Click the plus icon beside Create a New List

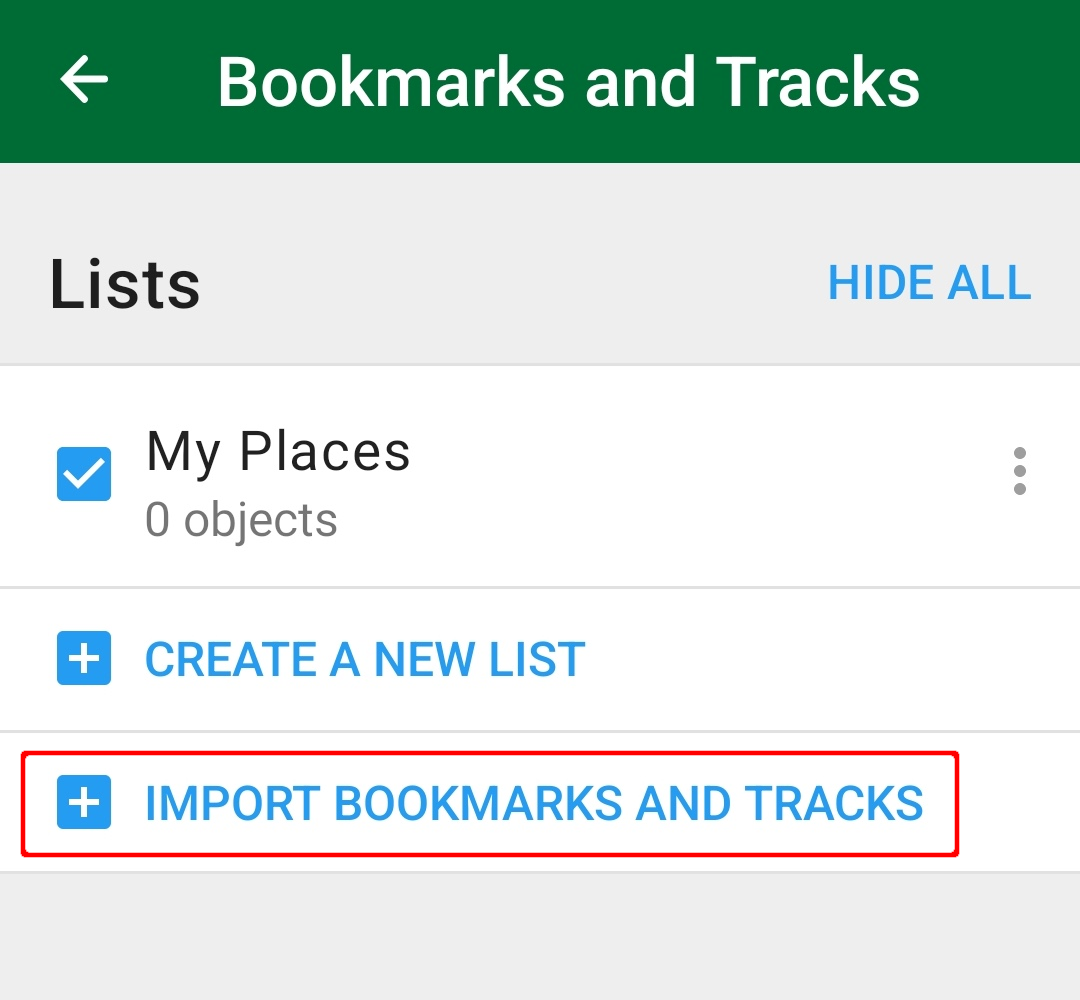(84, 658)
